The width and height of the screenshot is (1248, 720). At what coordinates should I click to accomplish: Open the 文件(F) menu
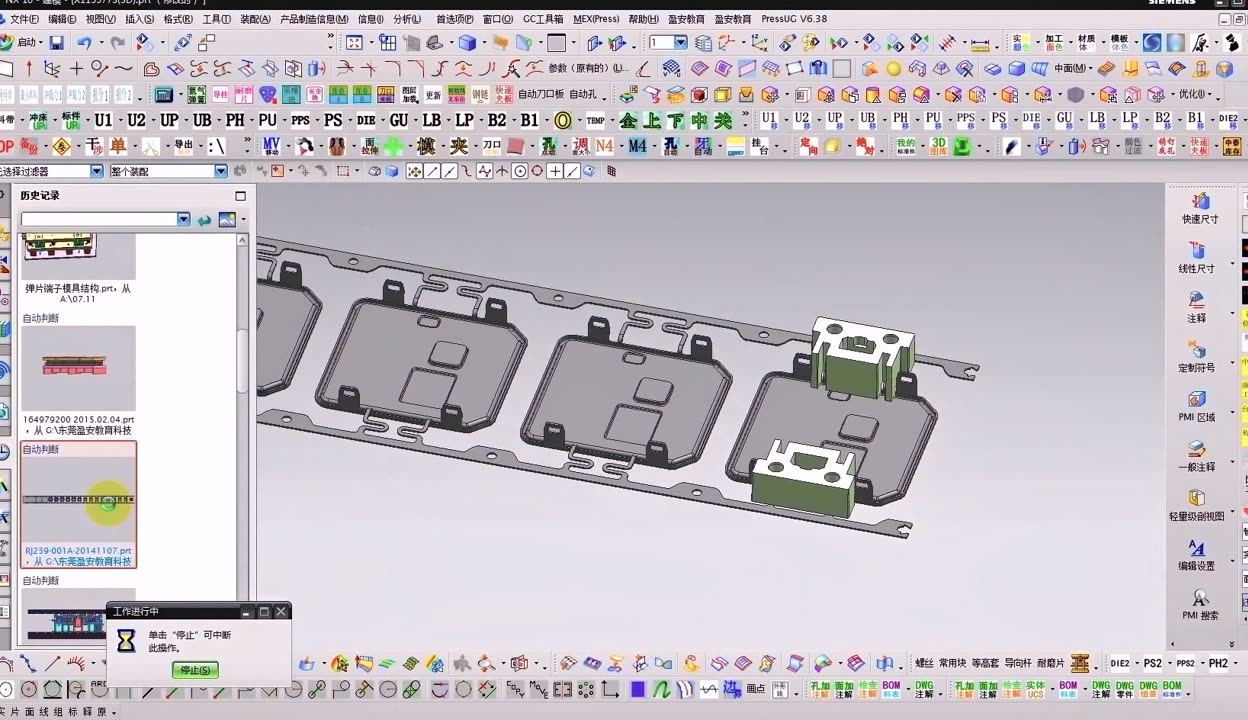click(x=24, y=19)
